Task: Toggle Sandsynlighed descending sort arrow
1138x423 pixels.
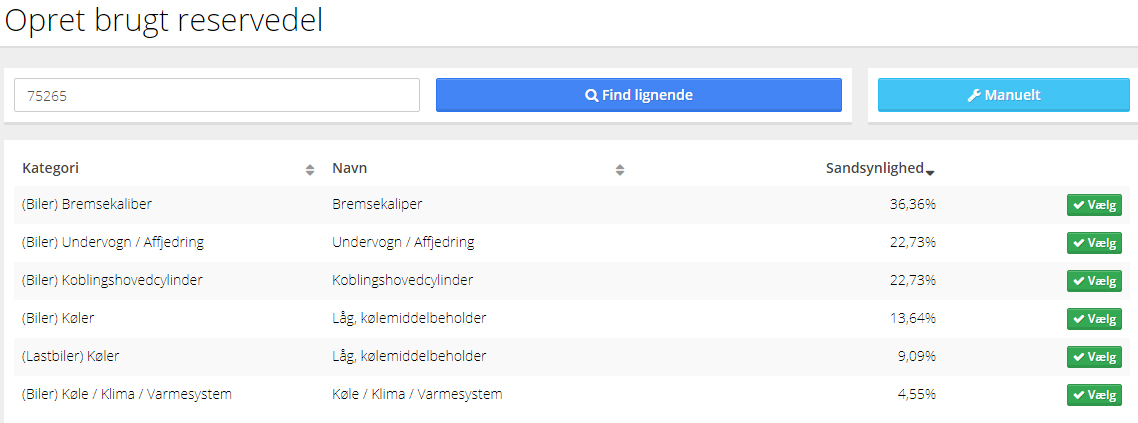Action: click(x=930, y=172)
